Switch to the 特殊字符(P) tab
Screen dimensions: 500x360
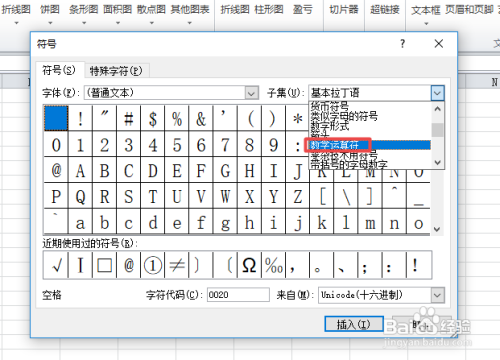116,71
